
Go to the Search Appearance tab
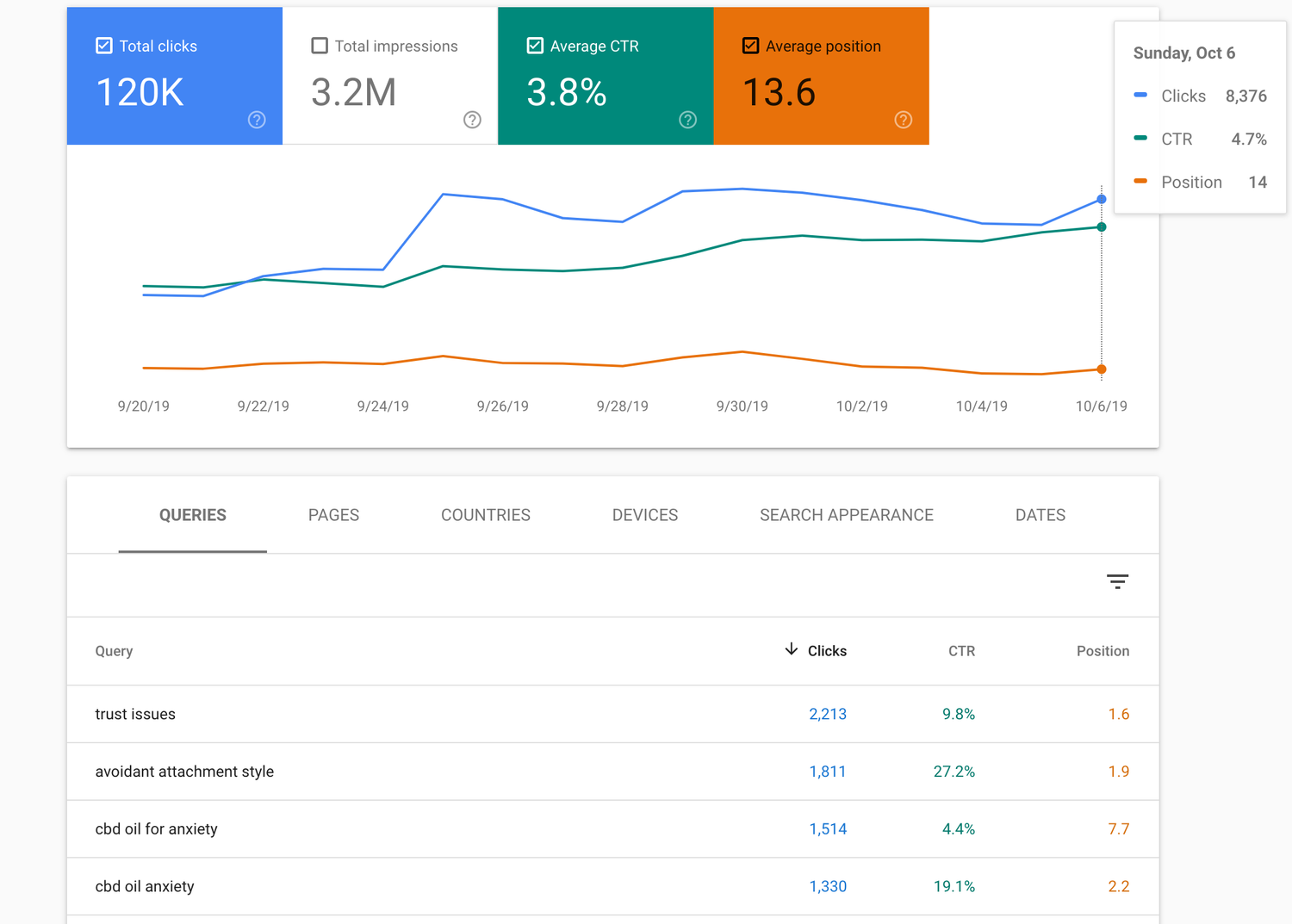click(846, 515)
